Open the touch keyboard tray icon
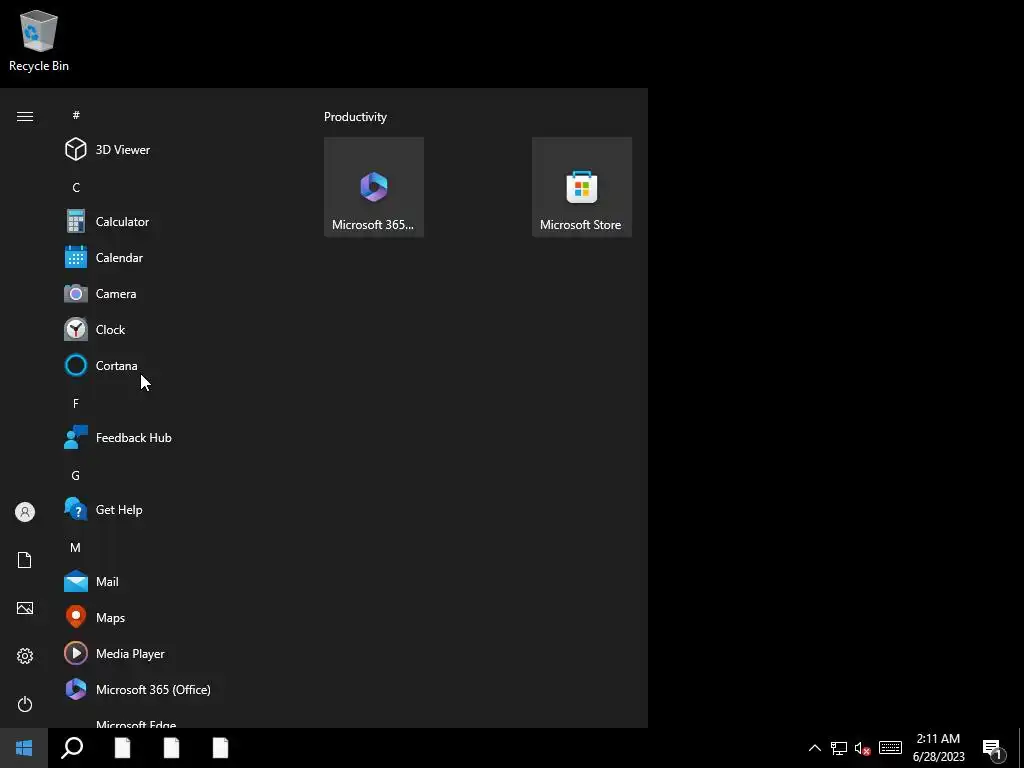The height and width of the screenshot is (768, 1024). point(890,748)
